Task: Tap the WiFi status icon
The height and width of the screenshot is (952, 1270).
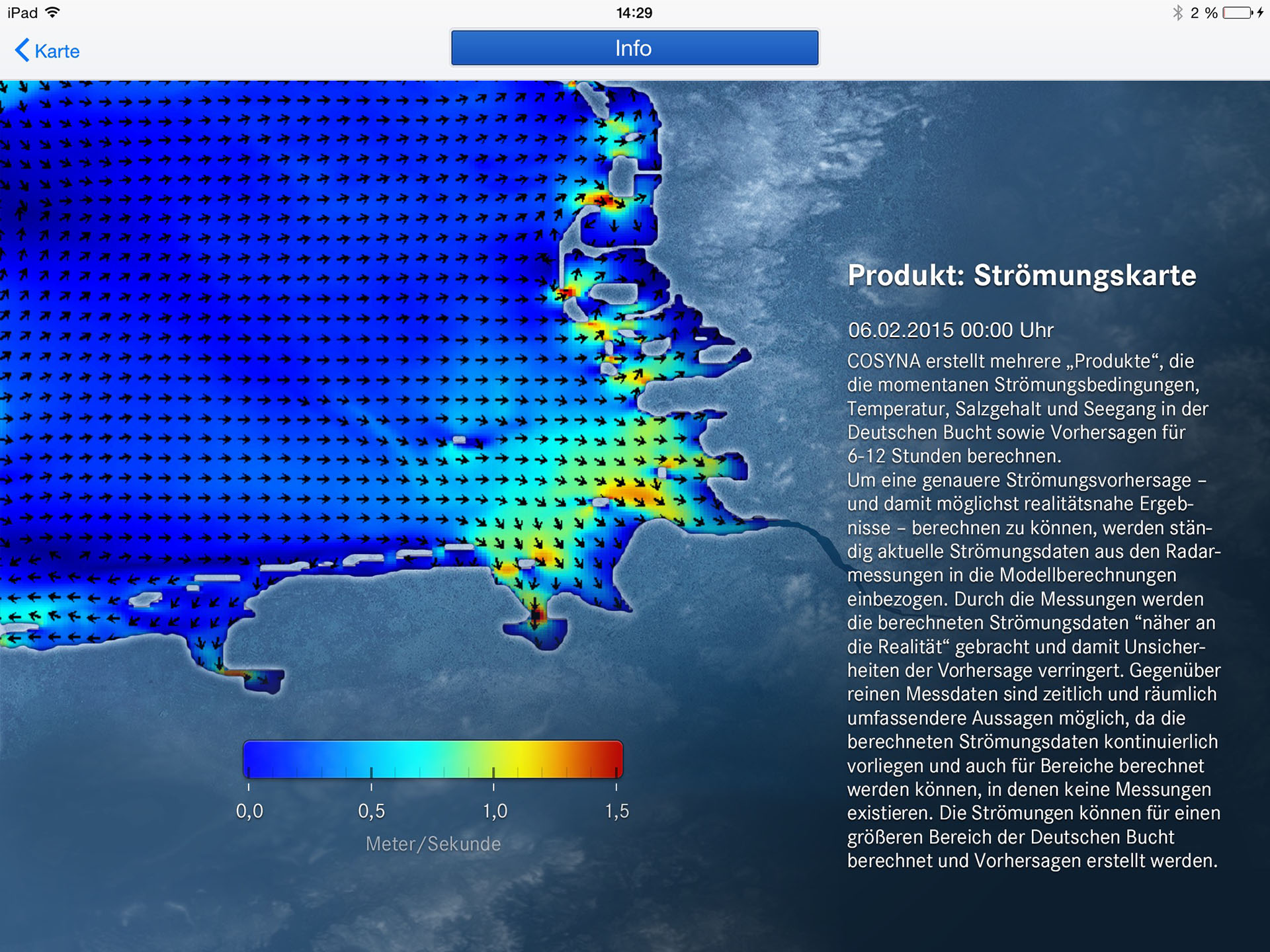Action: point(53,13)
